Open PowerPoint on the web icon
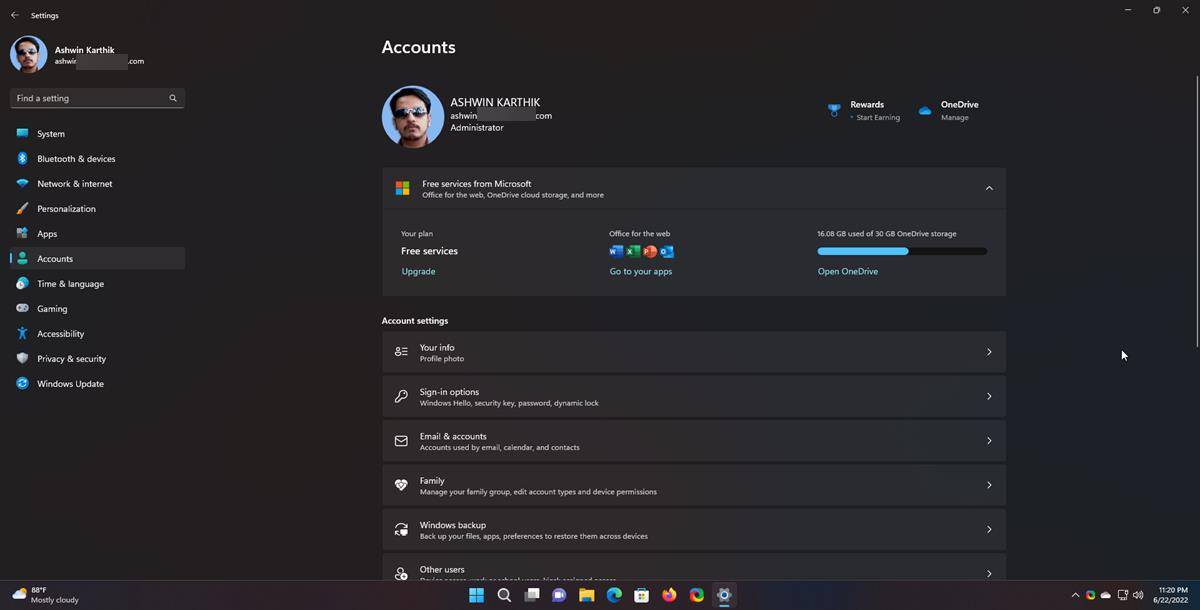Image resolution: width=1200 pixels, height=610 pixels. [650, 251]
